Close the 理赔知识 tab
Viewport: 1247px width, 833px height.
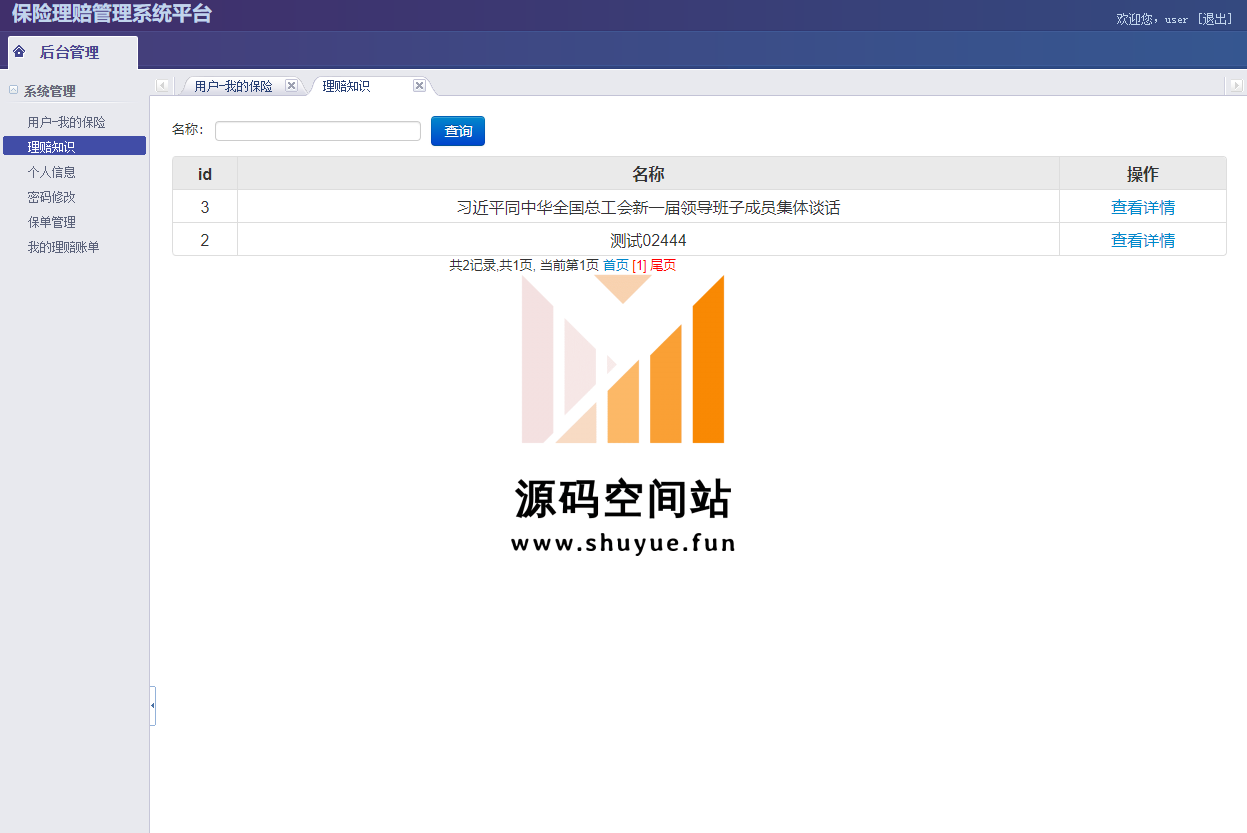pyautogui.click(x=419, y=86)
